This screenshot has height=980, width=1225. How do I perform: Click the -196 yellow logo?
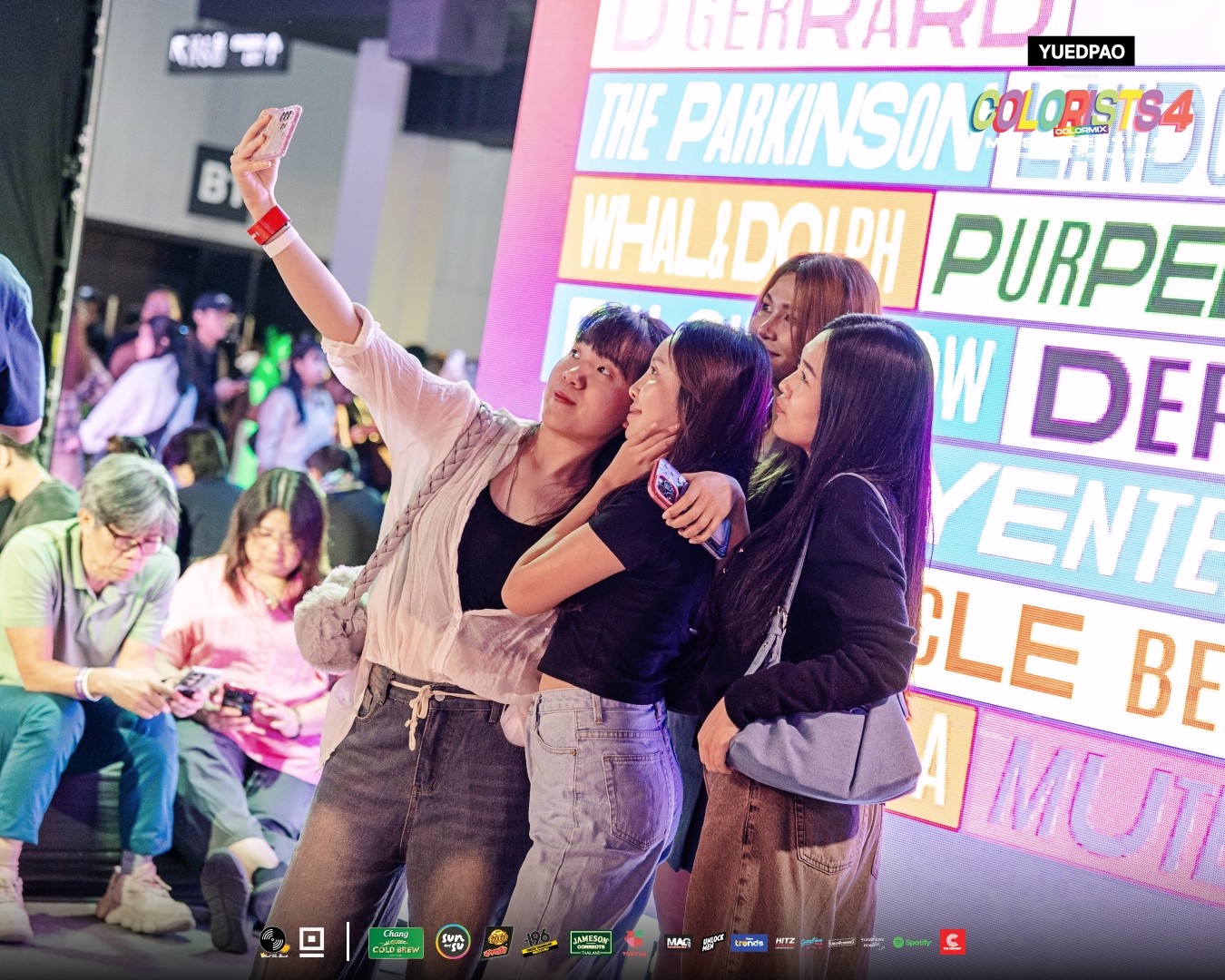(x=539, y=943)
